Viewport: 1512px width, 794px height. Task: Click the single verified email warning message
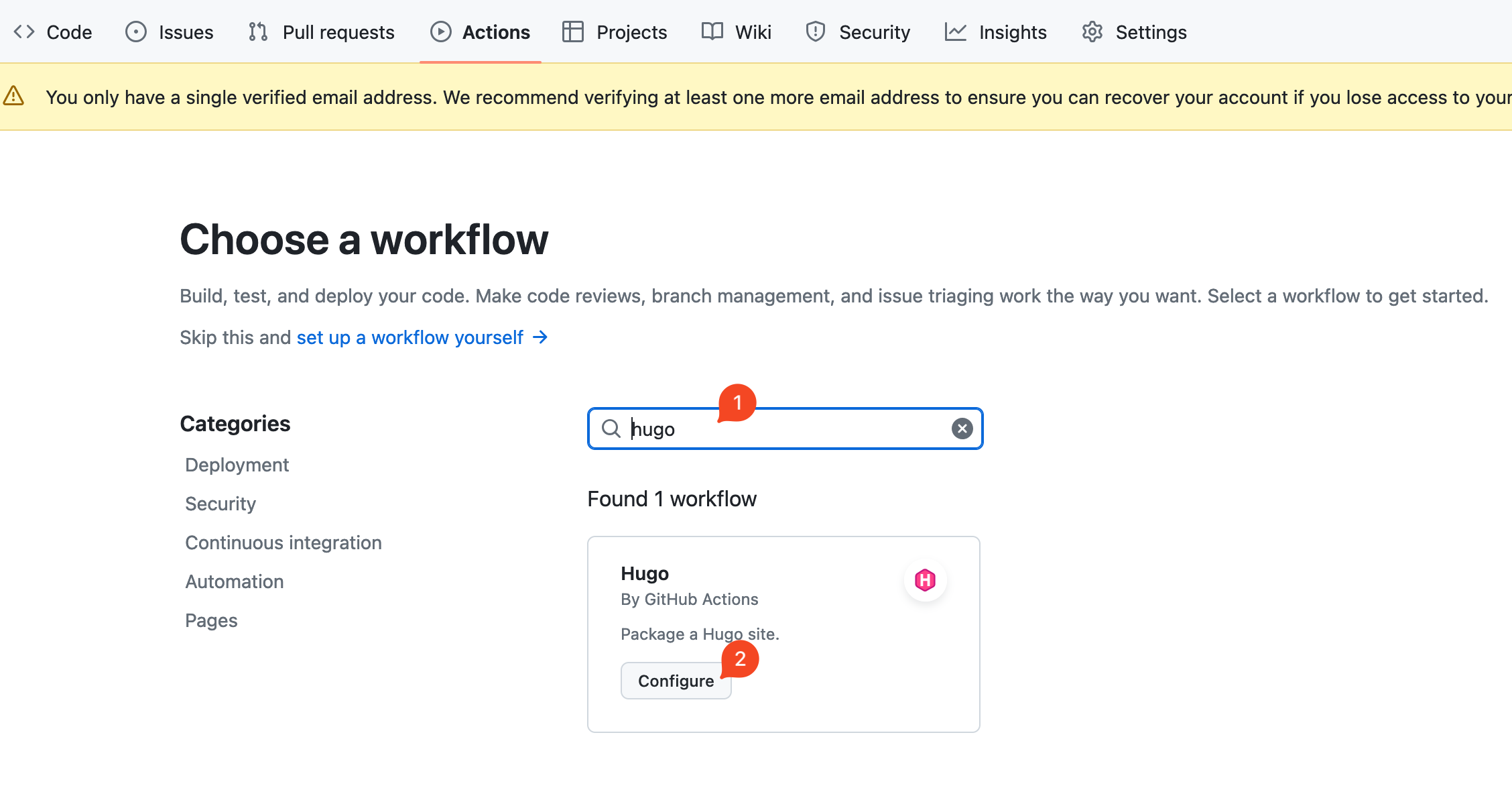778,97
